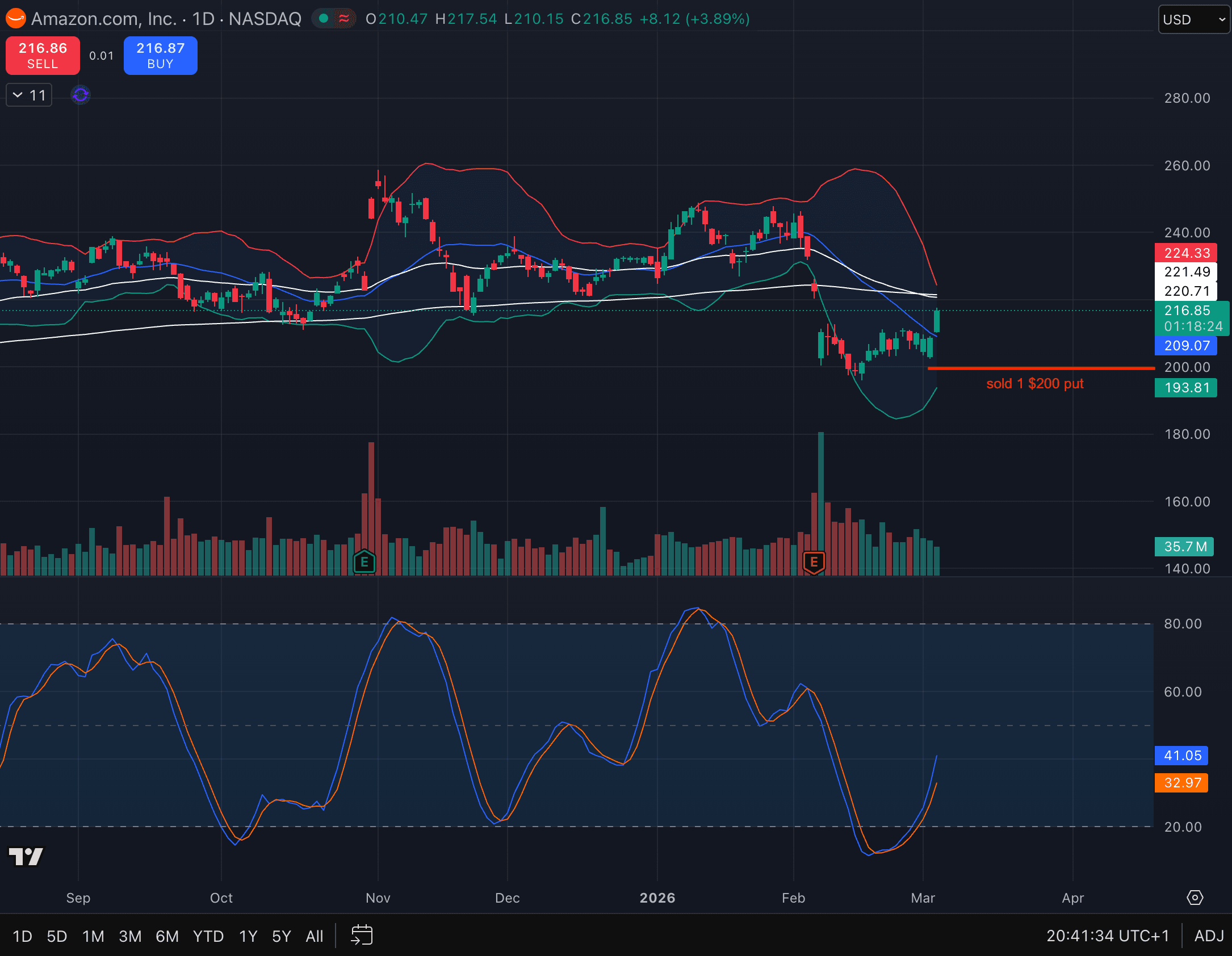Click the purple refresh sync icon below SELL button

tap(80, 95)
